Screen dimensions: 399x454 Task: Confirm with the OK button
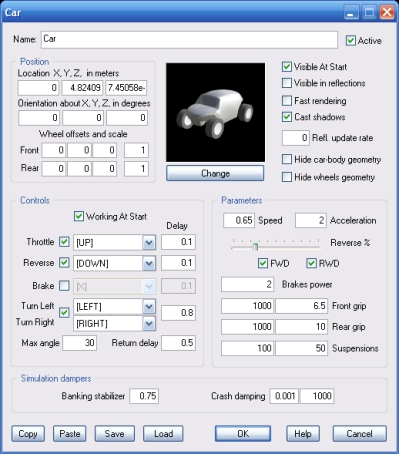[x=243, y=434]
